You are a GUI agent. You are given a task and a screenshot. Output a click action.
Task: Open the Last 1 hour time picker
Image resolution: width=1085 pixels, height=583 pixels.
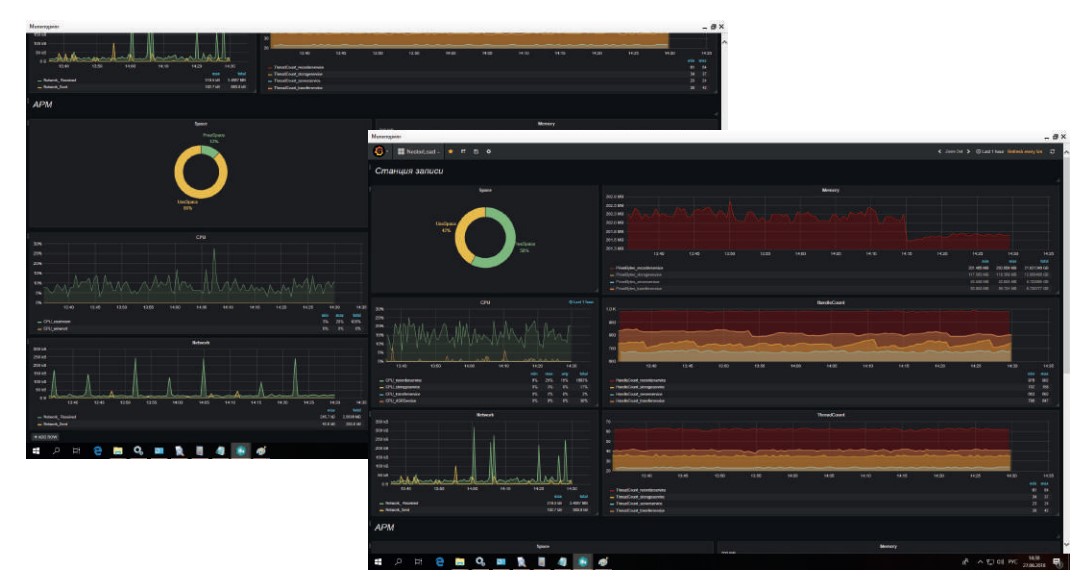pos(990,151)
